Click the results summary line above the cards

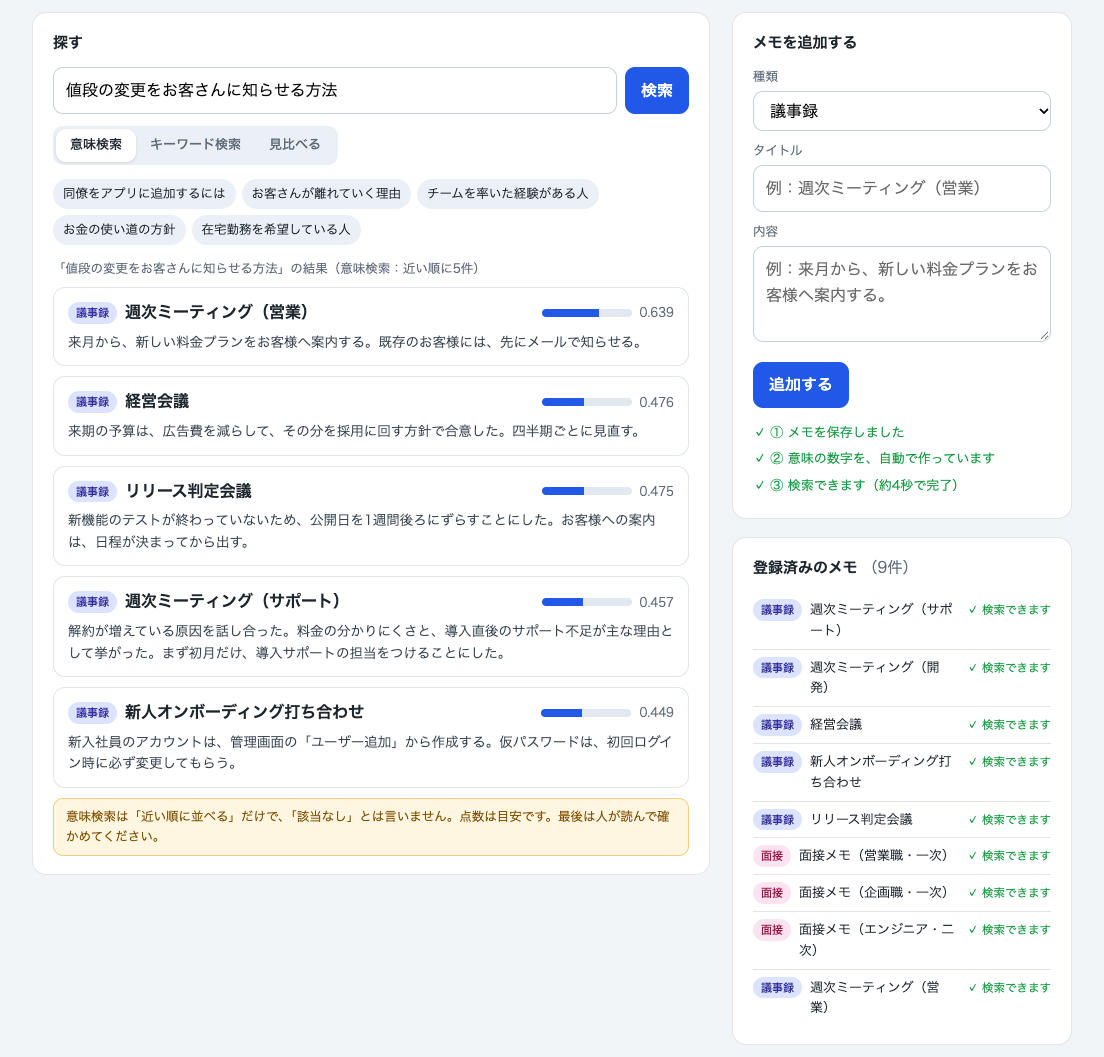click(268, 268)
